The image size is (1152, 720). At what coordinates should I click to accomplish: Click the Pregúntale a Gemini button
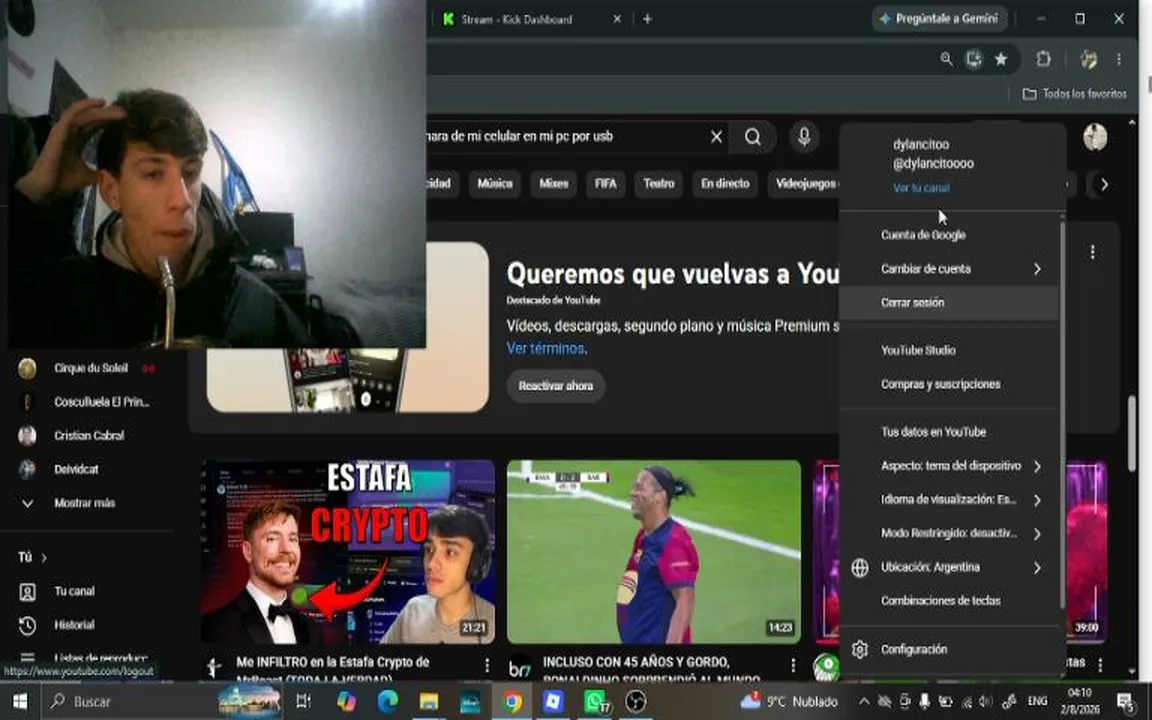pyautogui.click(x=939, y=19)
